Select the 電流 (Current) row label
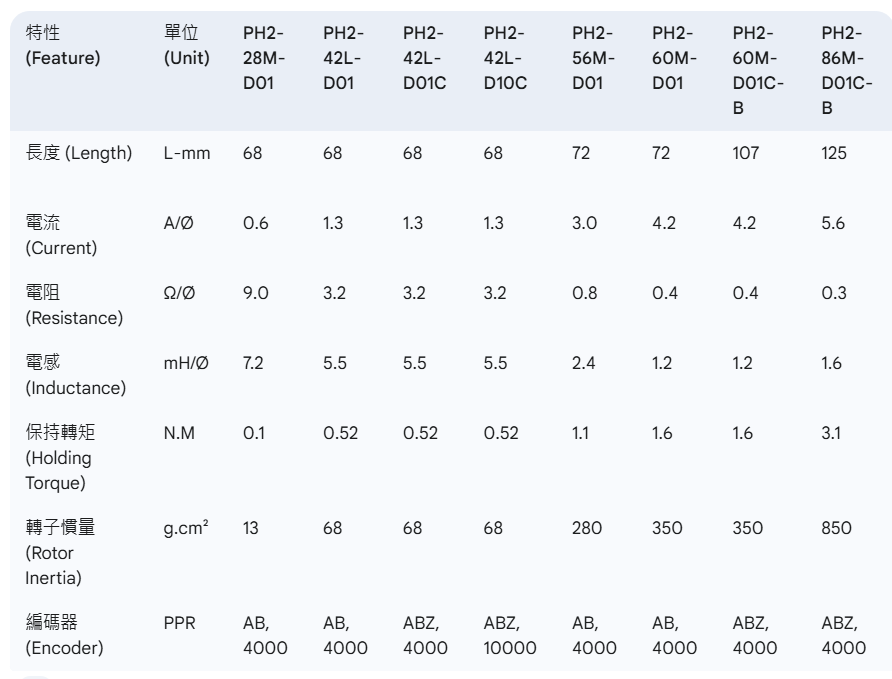Screen dimensions: 892x679 tap(61, 235)
